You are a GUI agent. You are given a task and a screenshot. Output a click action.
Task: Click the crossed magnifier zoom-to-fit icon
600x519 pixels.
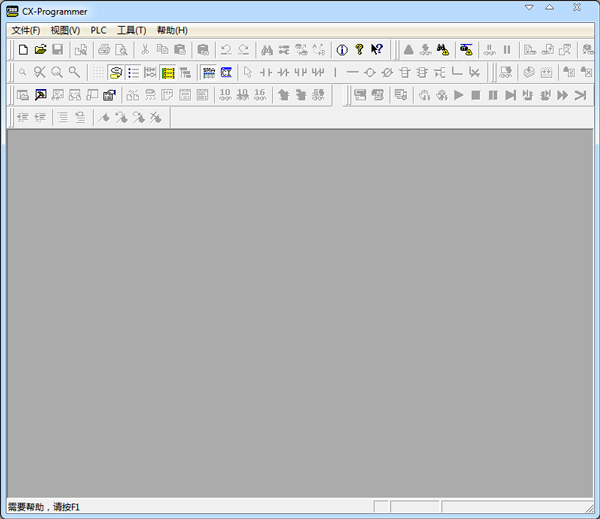tap(40, 72)
